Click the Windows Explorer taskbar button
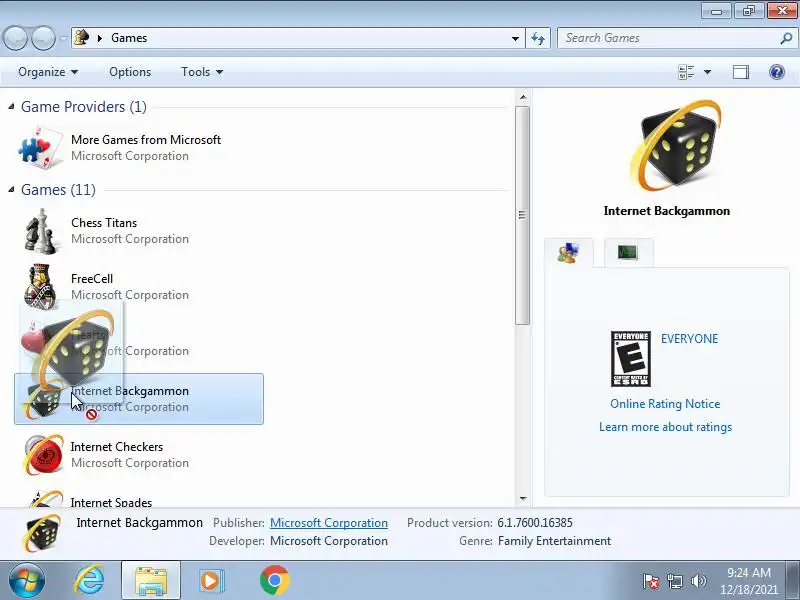 (x=151, y=581)
